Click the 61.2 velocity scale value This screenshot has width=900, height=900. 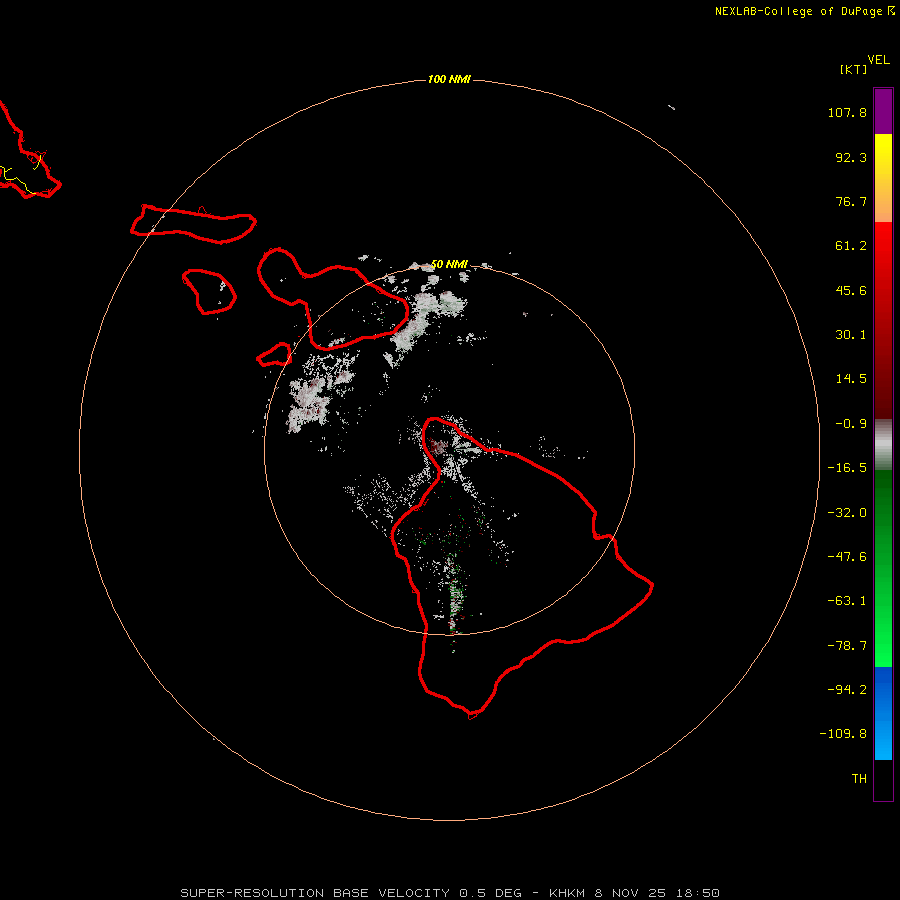(851, 246)
